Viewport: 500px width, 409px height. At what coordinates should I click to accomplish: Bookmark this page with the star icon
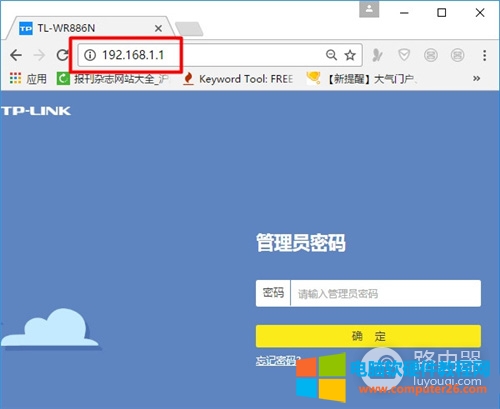tap(350, 55)
